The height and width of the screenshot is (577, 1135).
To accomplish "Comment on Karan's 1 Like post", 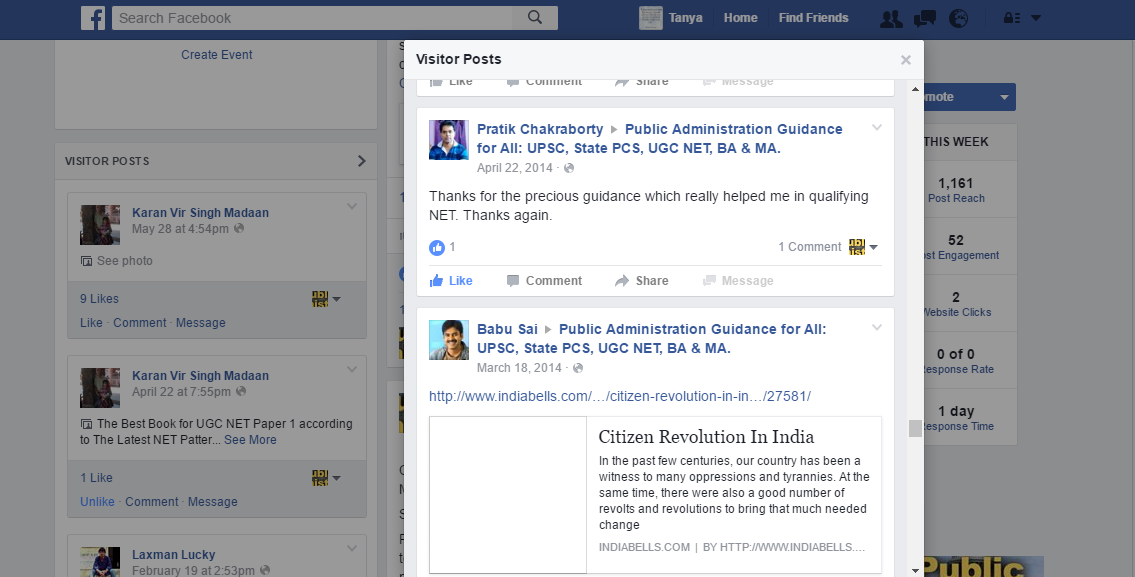I will 151,502.
